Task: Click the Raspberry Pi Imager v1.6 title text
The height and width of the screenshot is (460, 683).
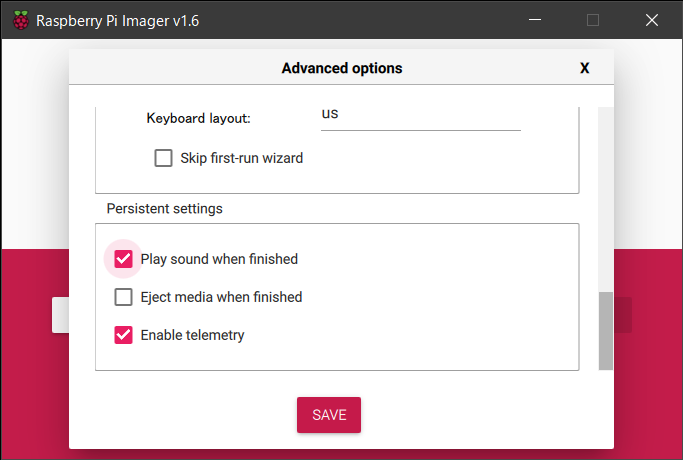Action: click(x=118, y=21)
